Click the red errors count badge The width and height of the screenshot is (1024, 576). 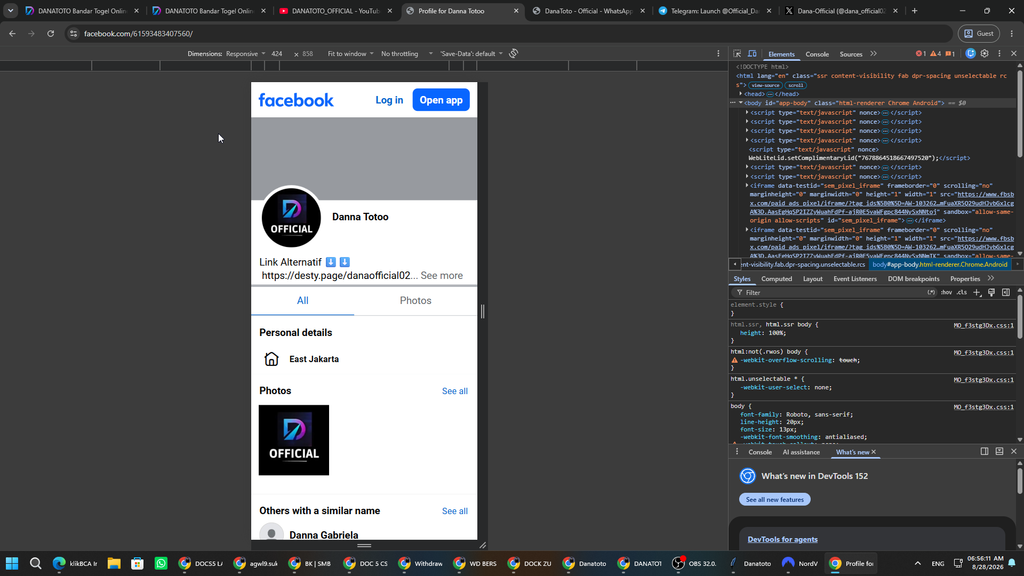pyautogui.click(x=921, y=54)
